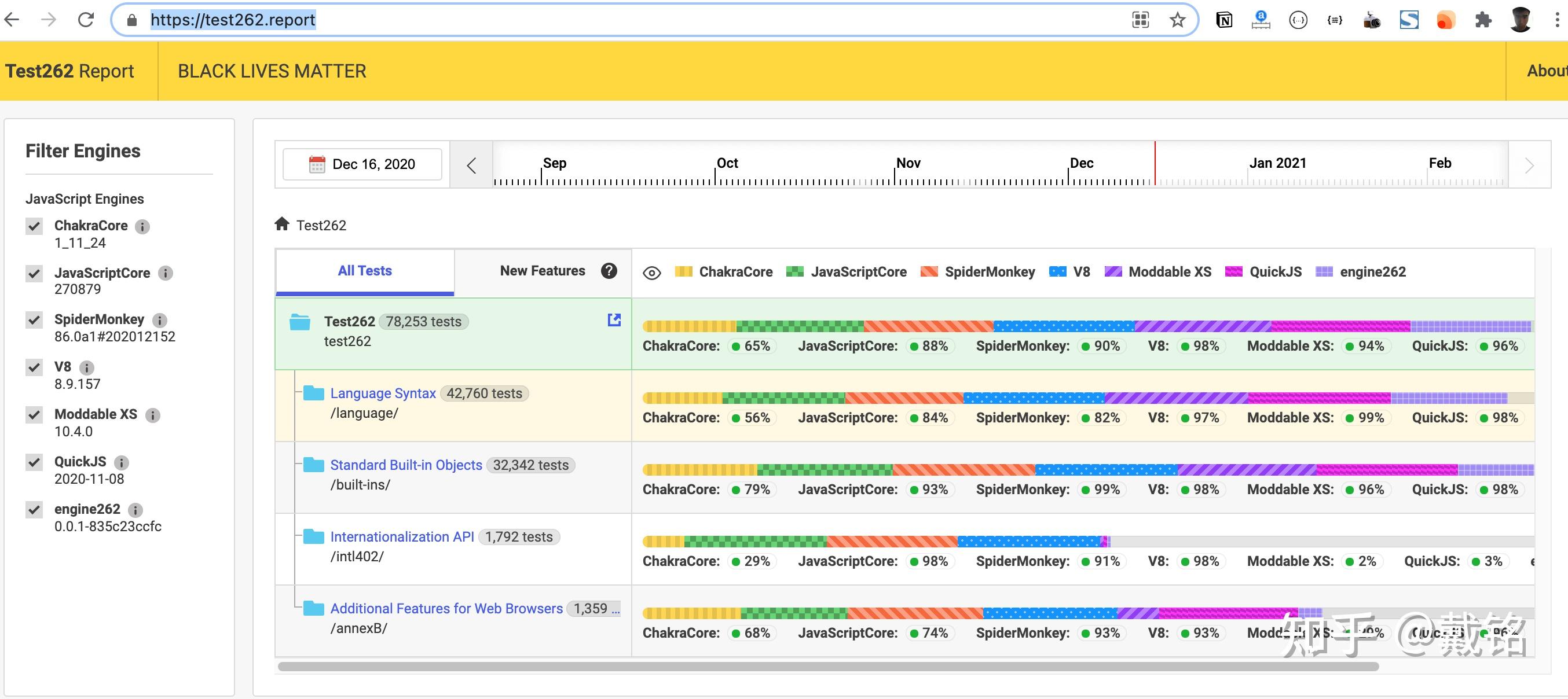Image resolution: width=1568 pixels, height=699 pixels.
Task: Click the home icon in breadcrumb
Action: tap(281, 224)
